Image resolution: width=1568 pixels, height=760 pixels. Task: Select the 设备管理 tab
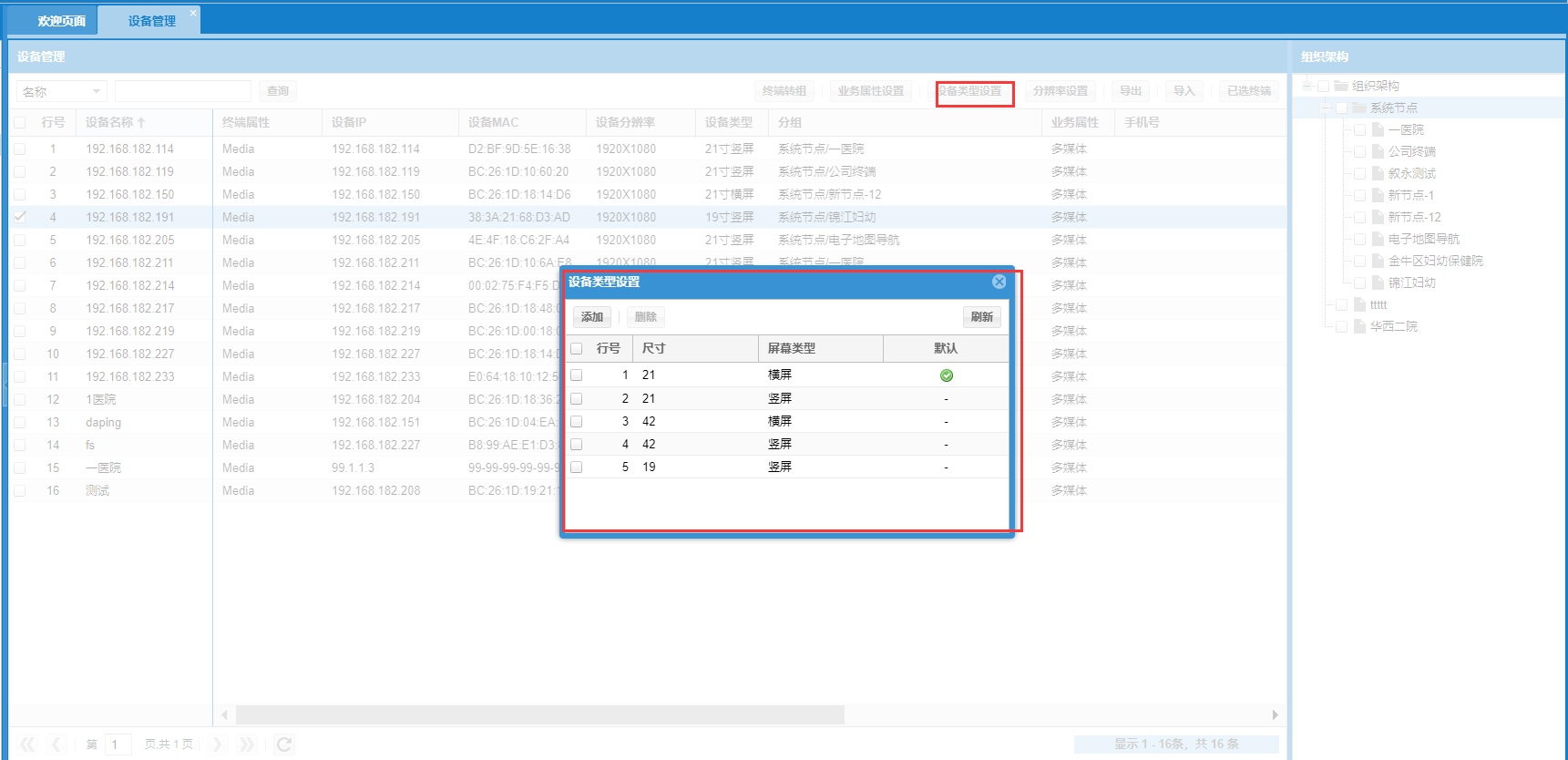pyautogui.click(x=151, y=21)
